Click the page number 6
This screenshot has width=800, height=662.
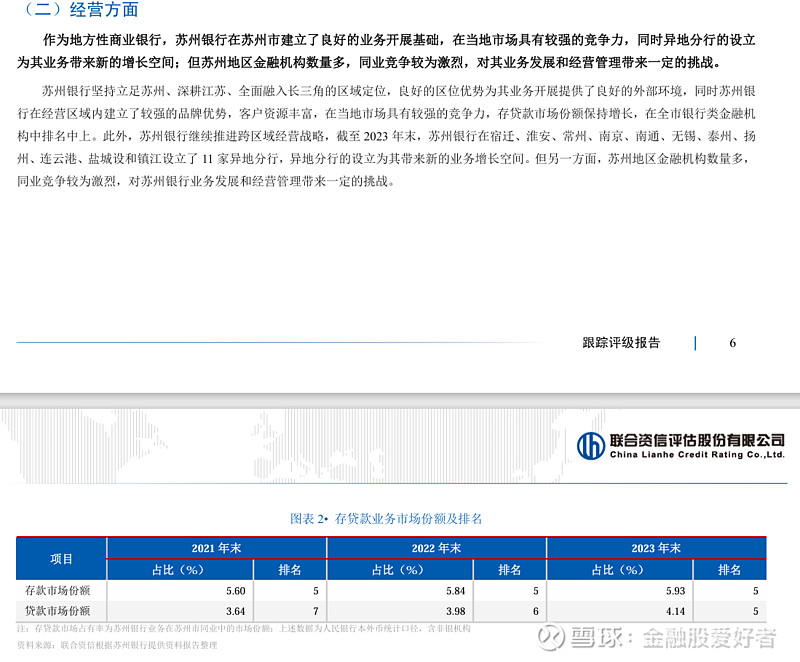[x=732, y=341]
